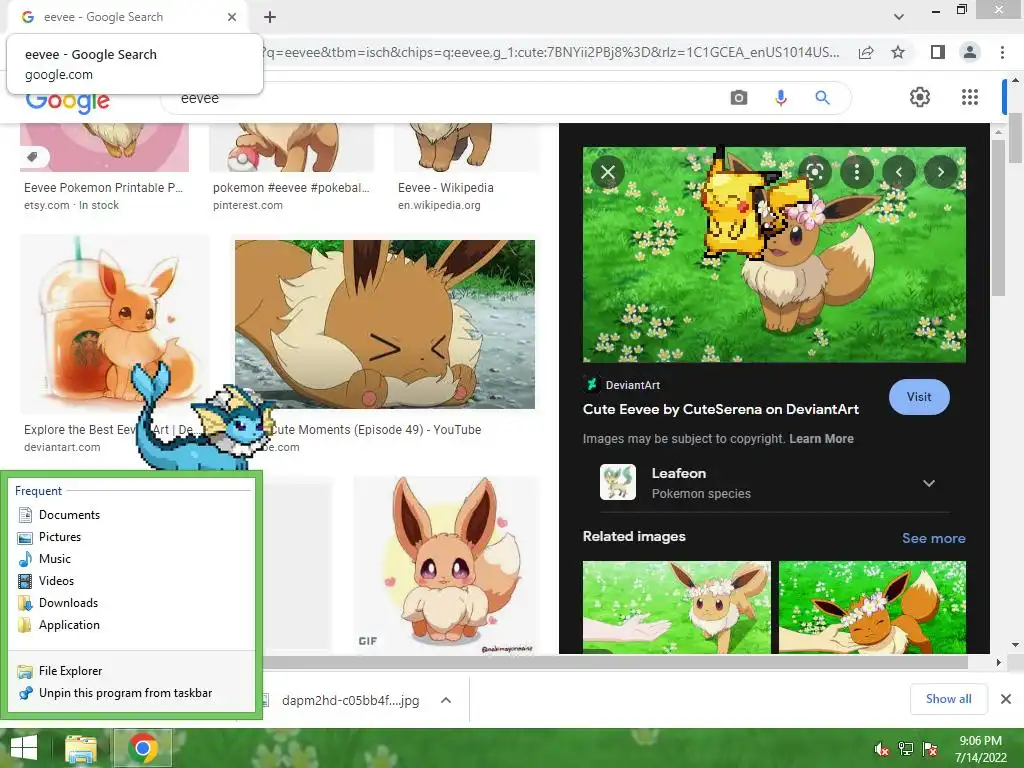Click the preview panel vertical scrollbar
Viewport: 1024px width, 768px height.
point(998,218)
